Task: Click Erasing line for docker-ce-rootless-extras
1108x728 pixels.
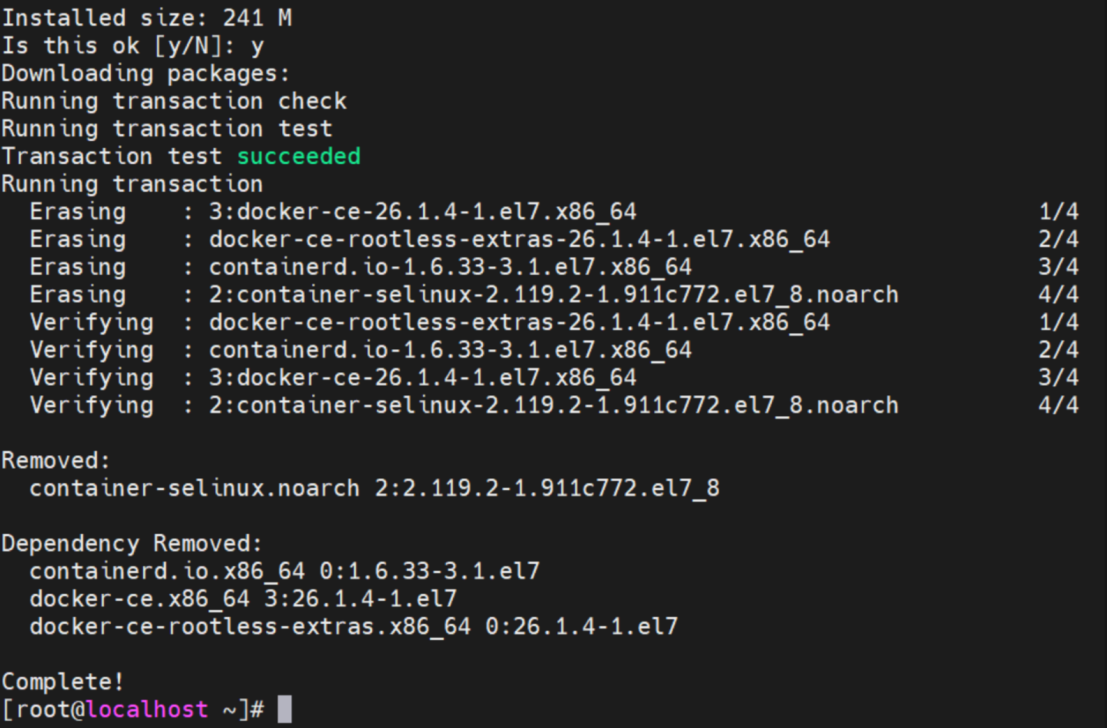Action: click(554, 239)
